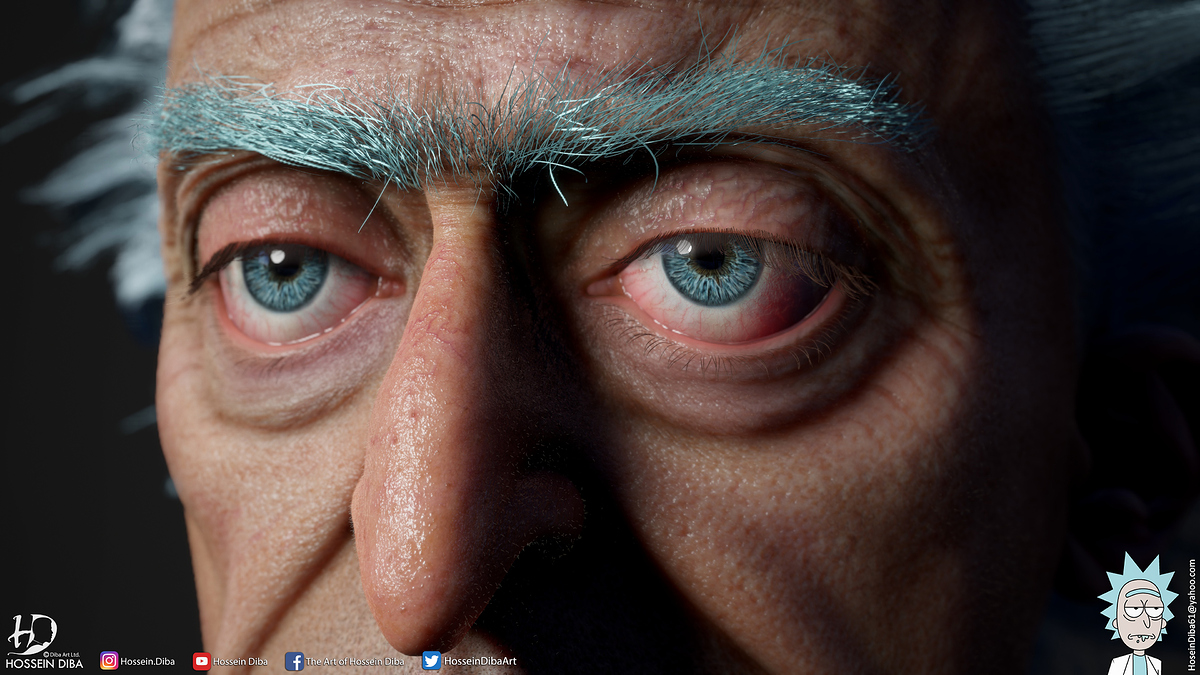Select the HosseinDiba61@yahoo.com email text
The image size is (1200, 675).
(1191, 615)
